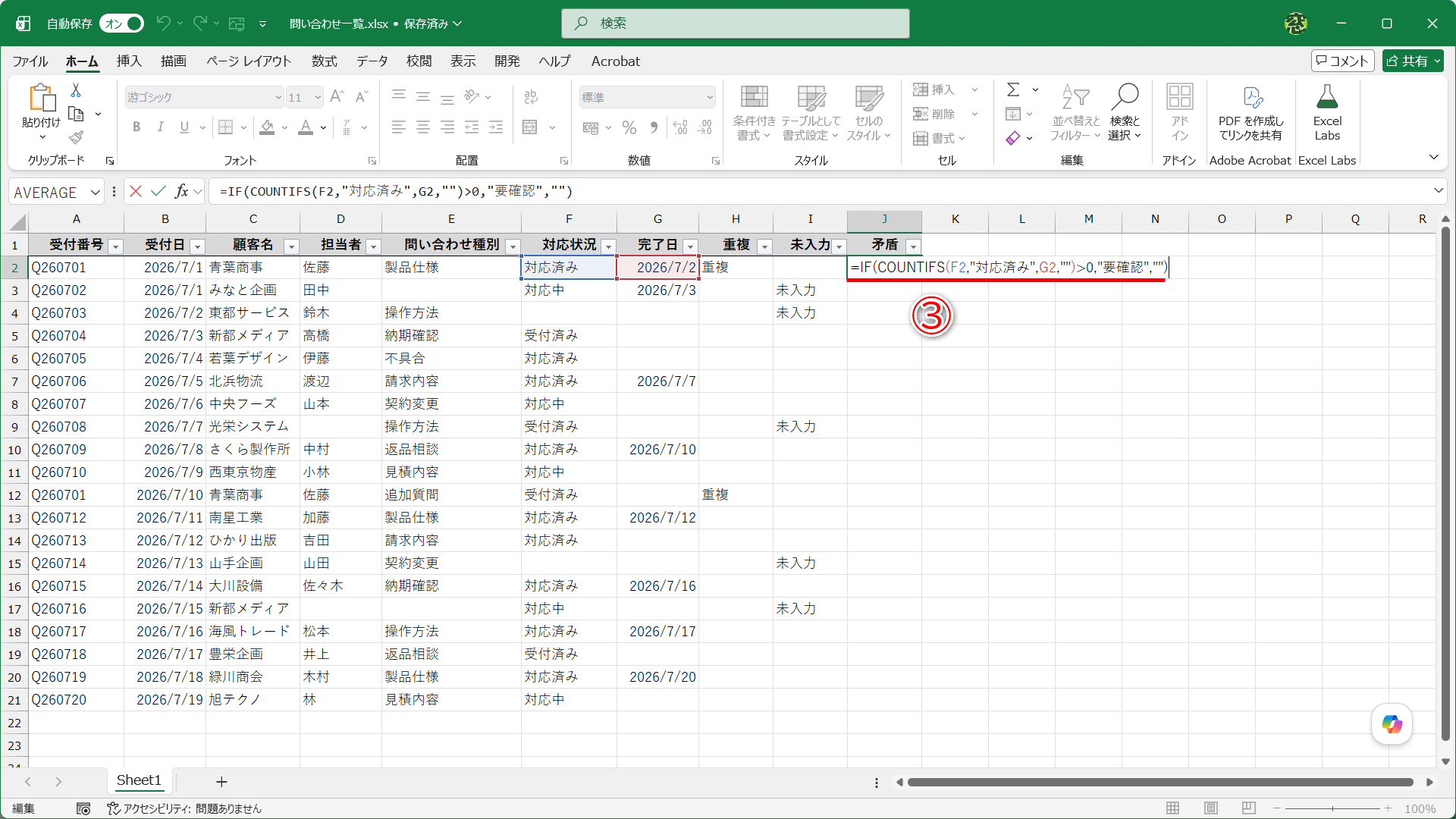Confirm formula with the checkmark icon
The image size is (1456, 819).
click(x=158, y=191)
